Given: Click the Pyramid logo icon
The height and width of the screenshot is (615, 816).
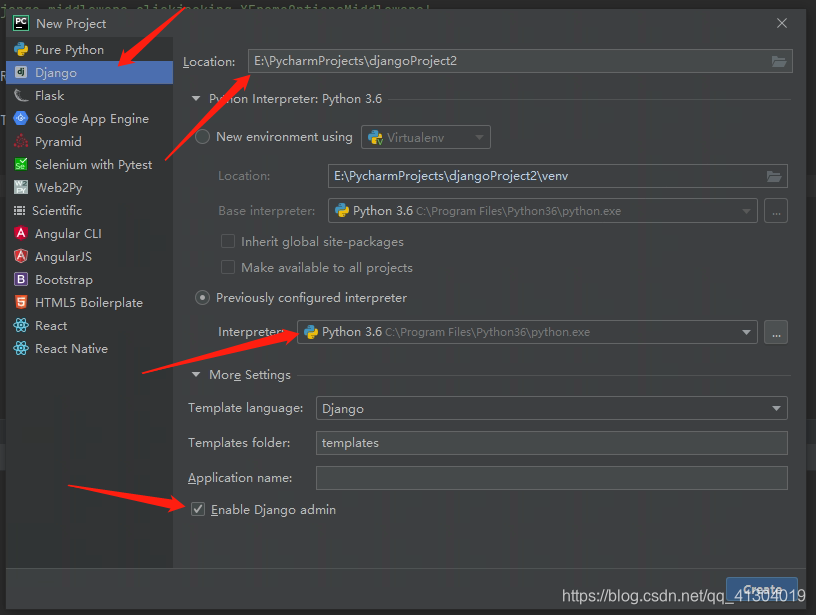Looking at the screenshot, I should point(21,141).
